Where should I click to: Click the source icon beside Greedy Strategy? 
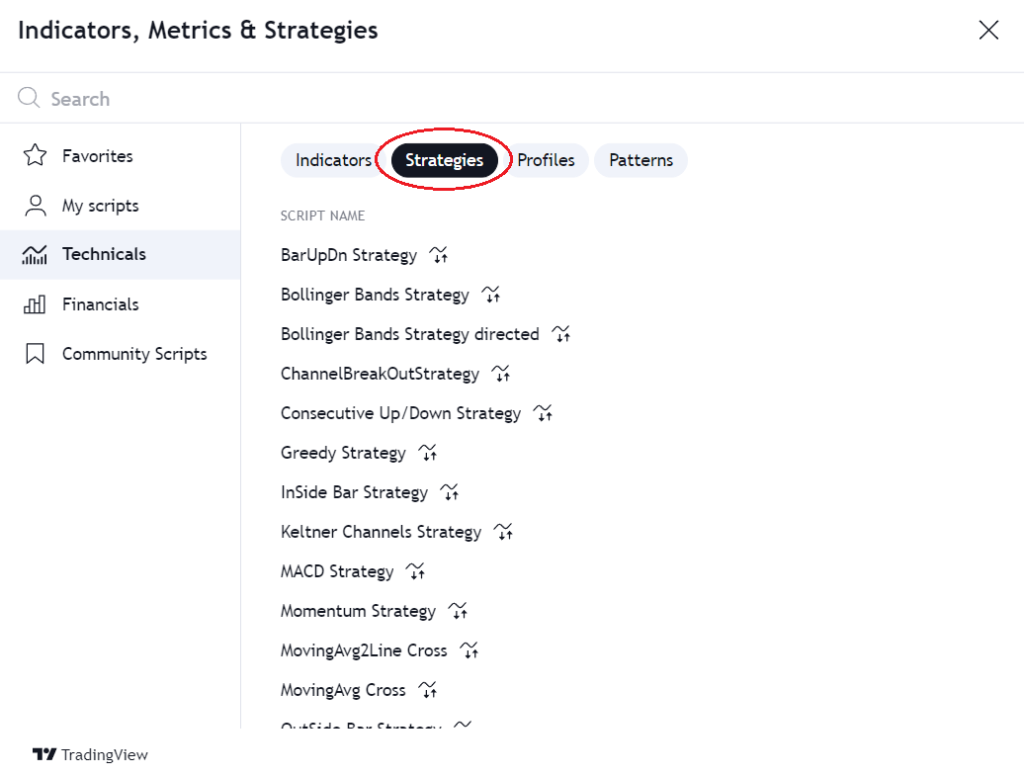point(427,453)
